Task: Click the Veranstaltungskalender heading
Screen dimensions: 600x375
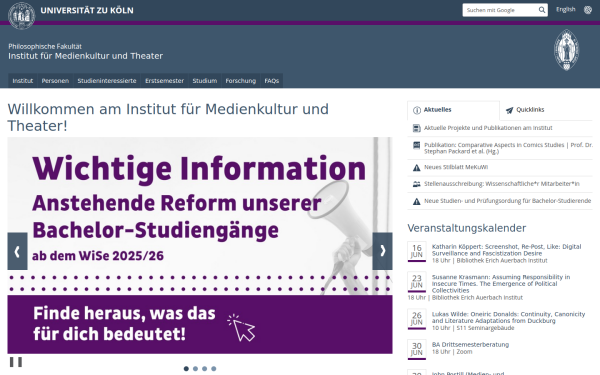Action: pyautogui.click(x=467, y=228)
